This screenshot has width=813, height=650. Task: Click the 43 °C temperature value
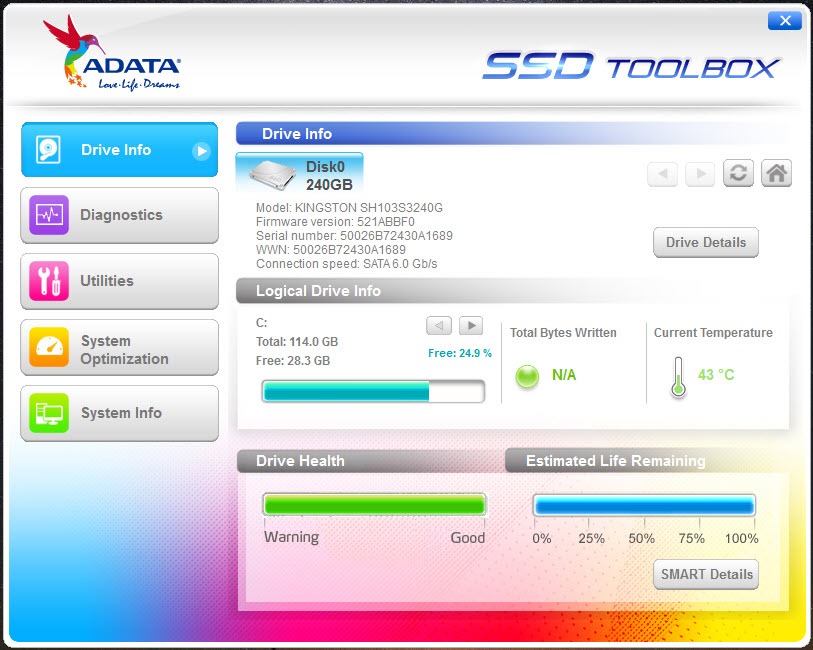716,375
